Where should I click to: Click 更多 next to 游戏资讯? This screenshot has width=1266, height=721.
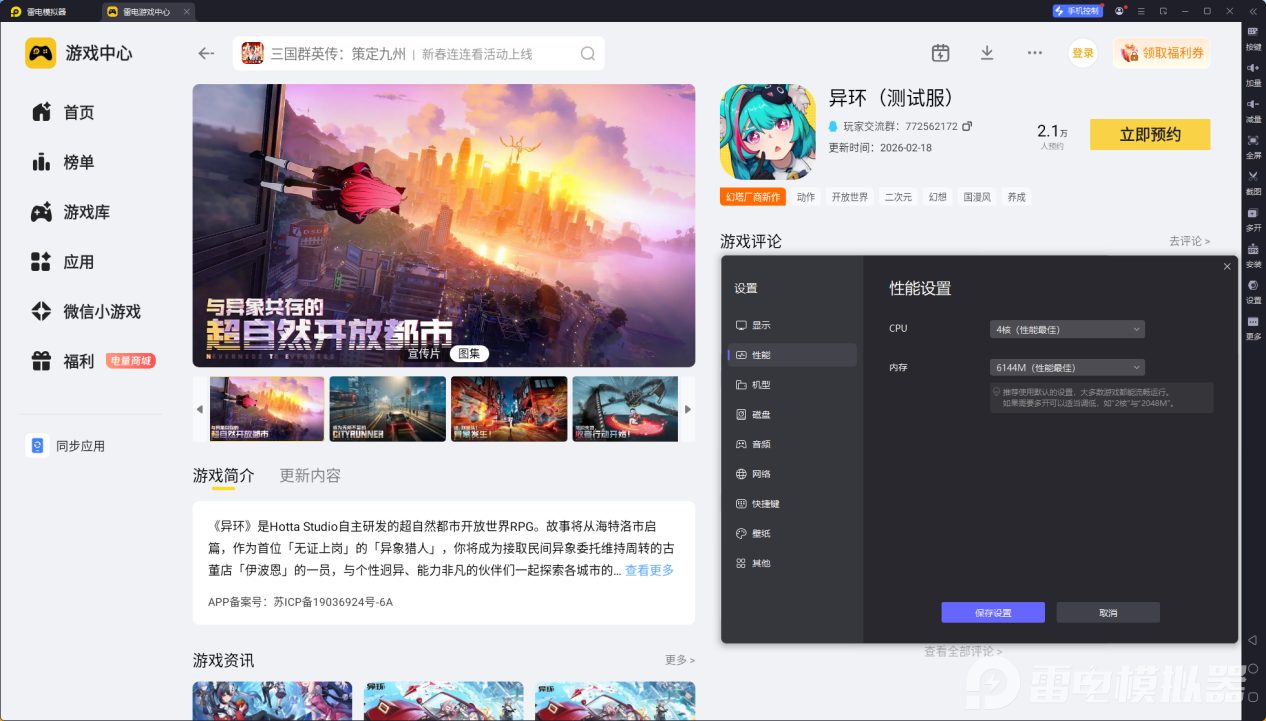680,660
